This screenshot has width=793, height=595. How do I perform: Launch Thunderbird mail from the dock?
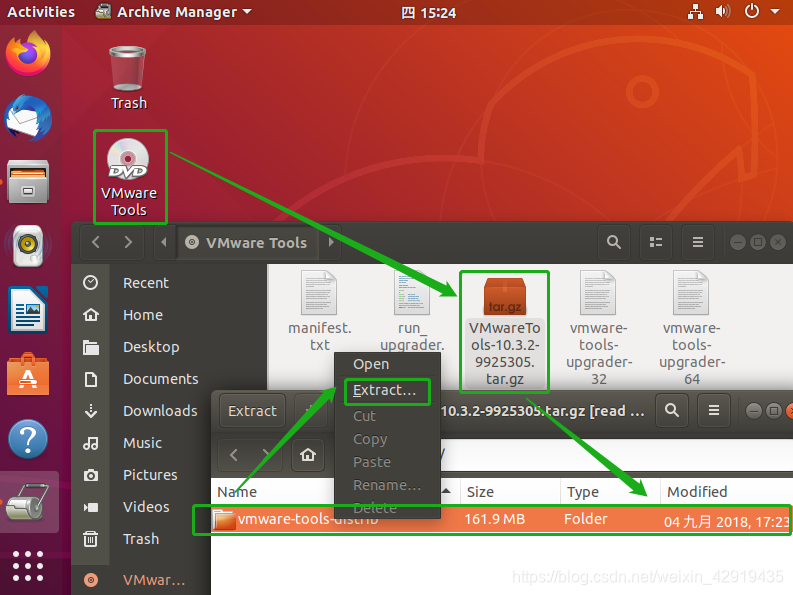[x=28, y=118]
